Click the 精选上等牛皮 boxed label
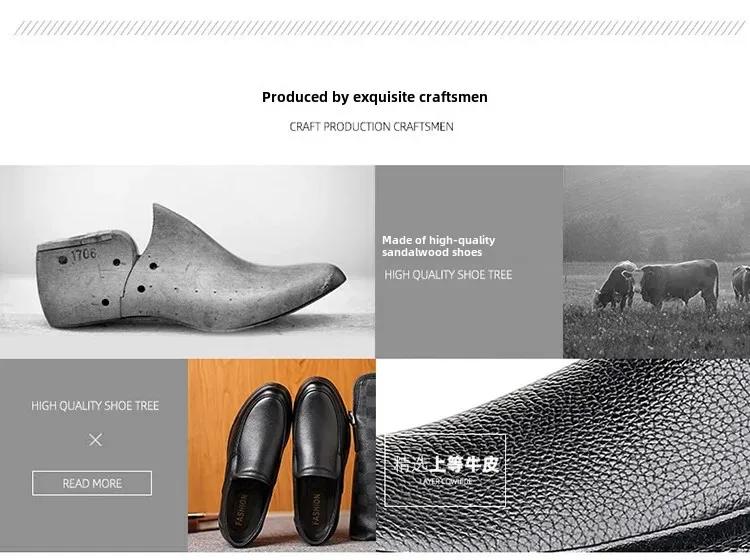750x560 pixels. point(445,470)
